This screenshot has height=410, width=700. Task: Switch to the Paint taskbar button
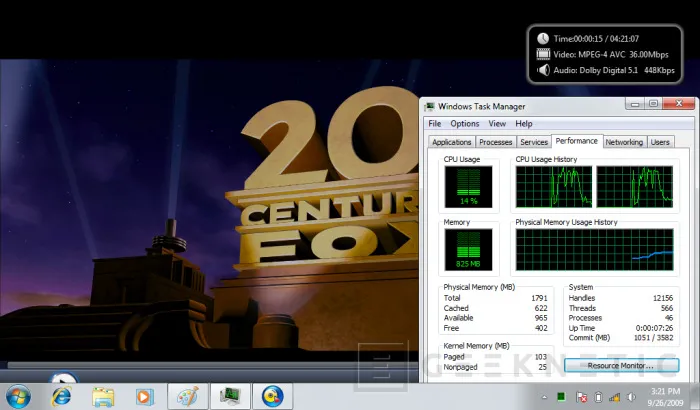pos(187,396)
